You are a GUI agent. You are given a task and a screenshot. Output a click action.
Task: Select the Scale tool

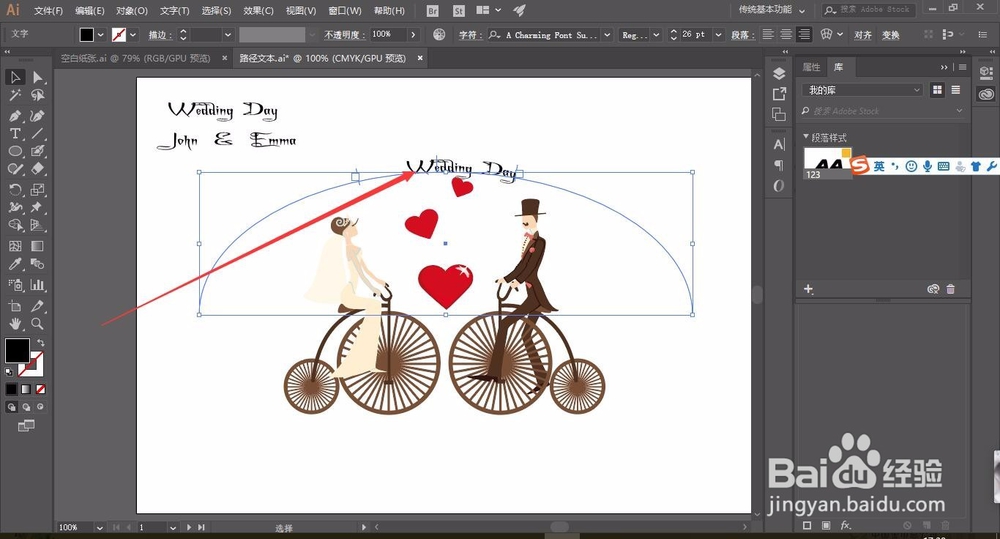[x=38, y=189]
